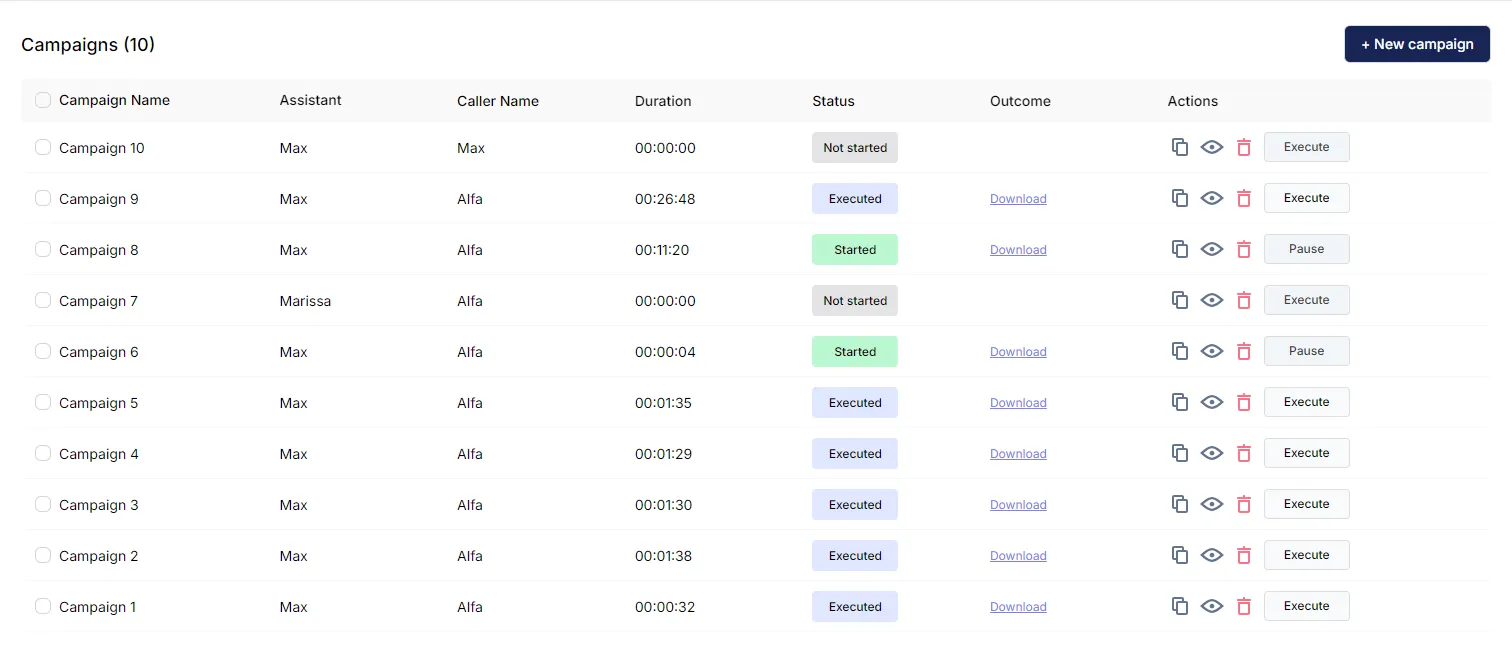Create a campaign with New campaign button
Image resolution: width=1512 pixels, height=651 pixels.
coord(1417,44)
